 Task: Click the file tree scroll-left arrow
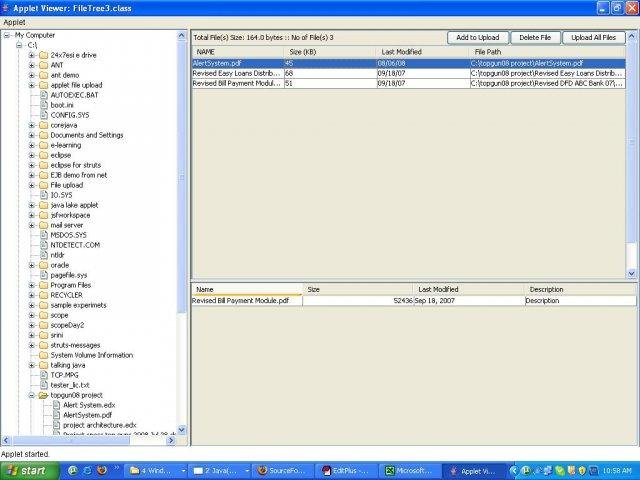pos(6,440)
